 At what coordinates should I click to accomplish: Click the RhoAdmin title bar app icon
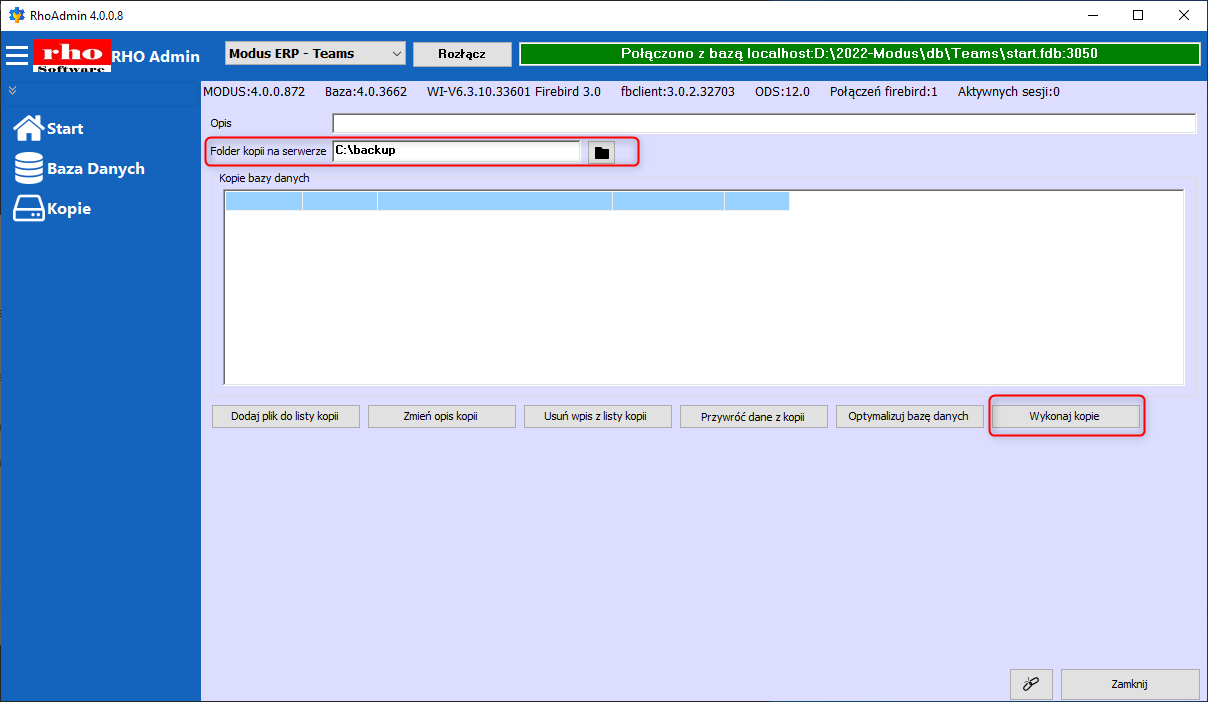coord(15,15)
